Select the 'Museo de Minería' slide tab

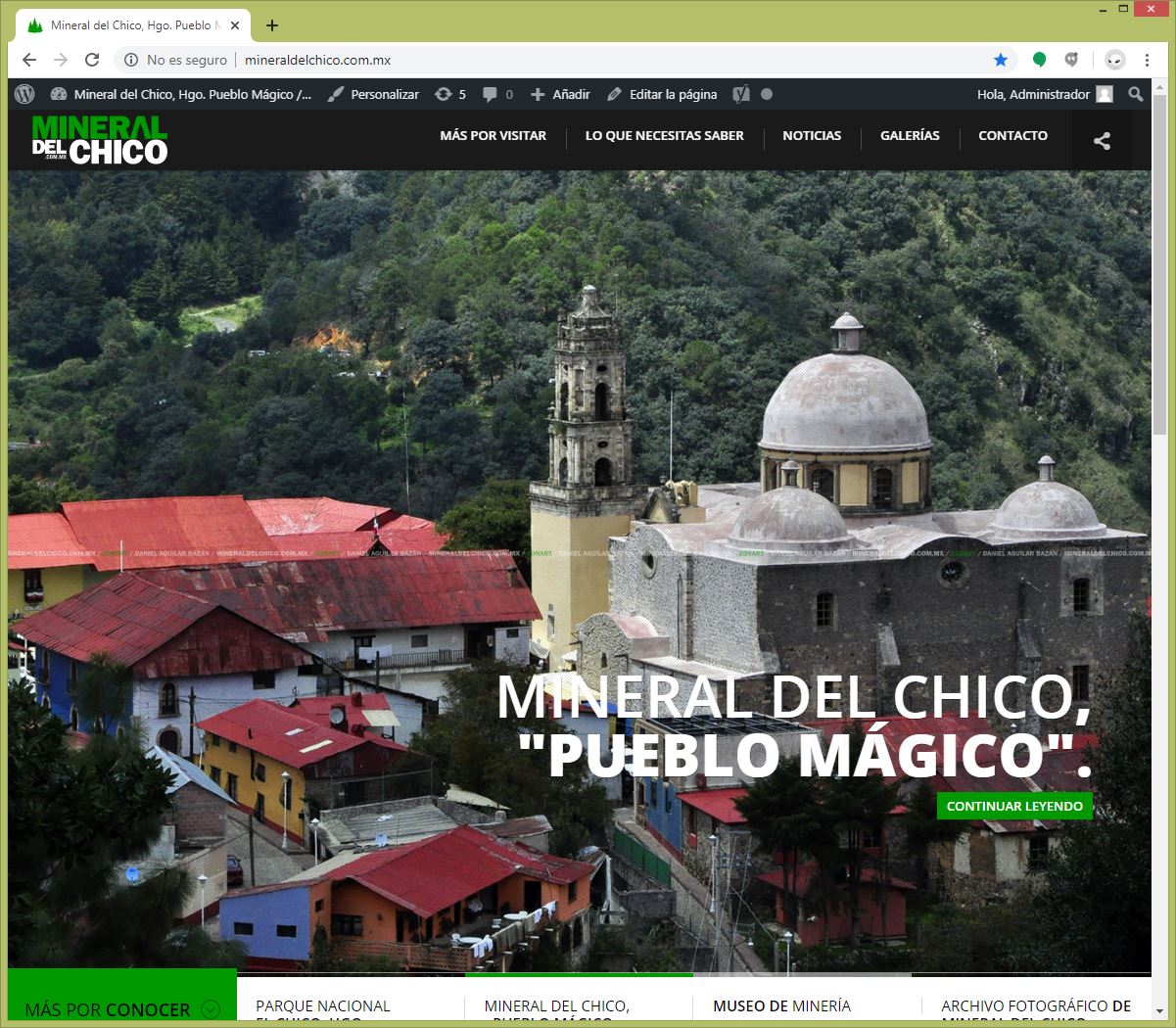point(781,1005)
